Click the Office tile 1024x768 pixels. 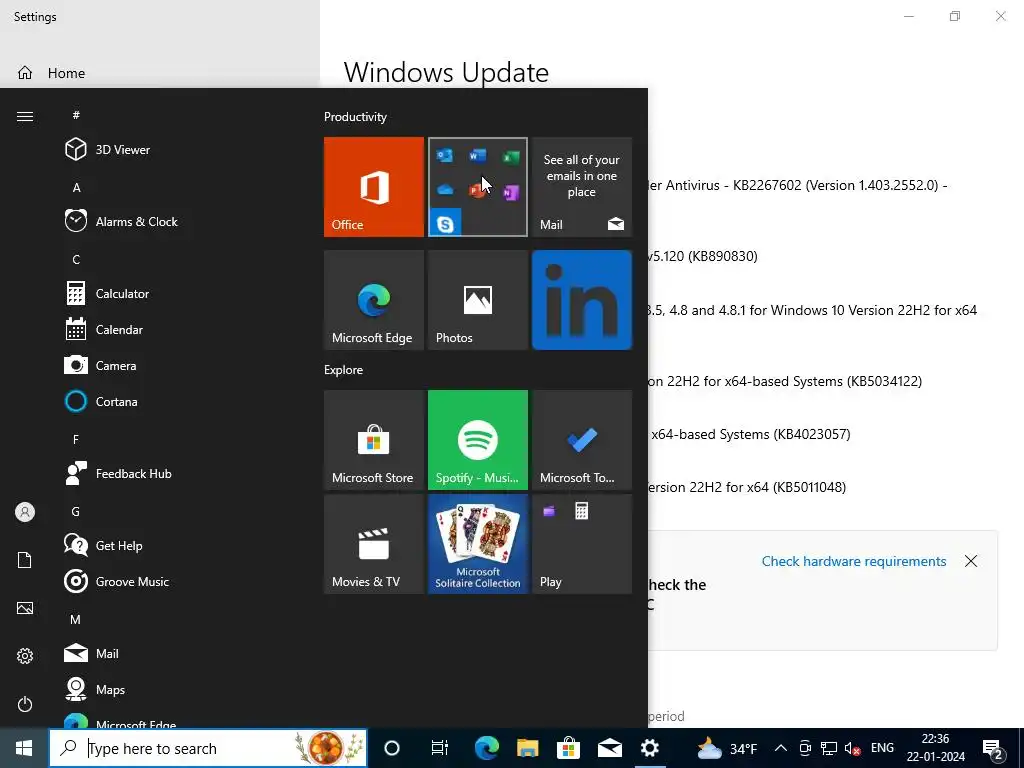coord(374,187)
